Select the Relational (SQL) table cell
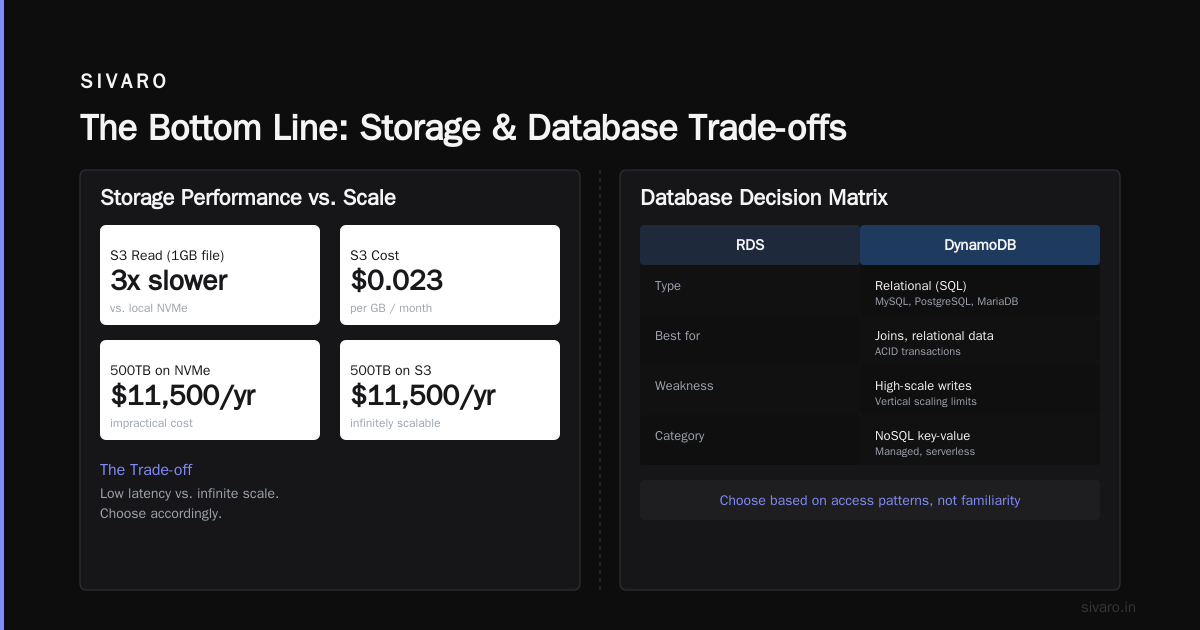The width and height of the screenshot is (1200, 630). pyautogui.click(x=980, y=290)
